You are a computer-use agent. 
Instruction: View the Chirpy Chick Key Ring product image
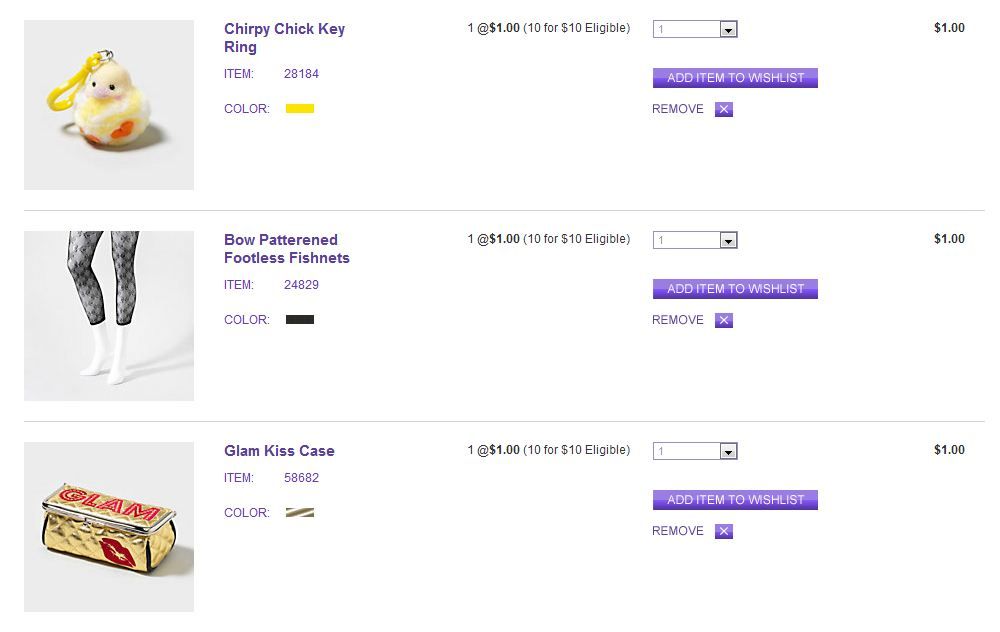(x=109, y=105)
